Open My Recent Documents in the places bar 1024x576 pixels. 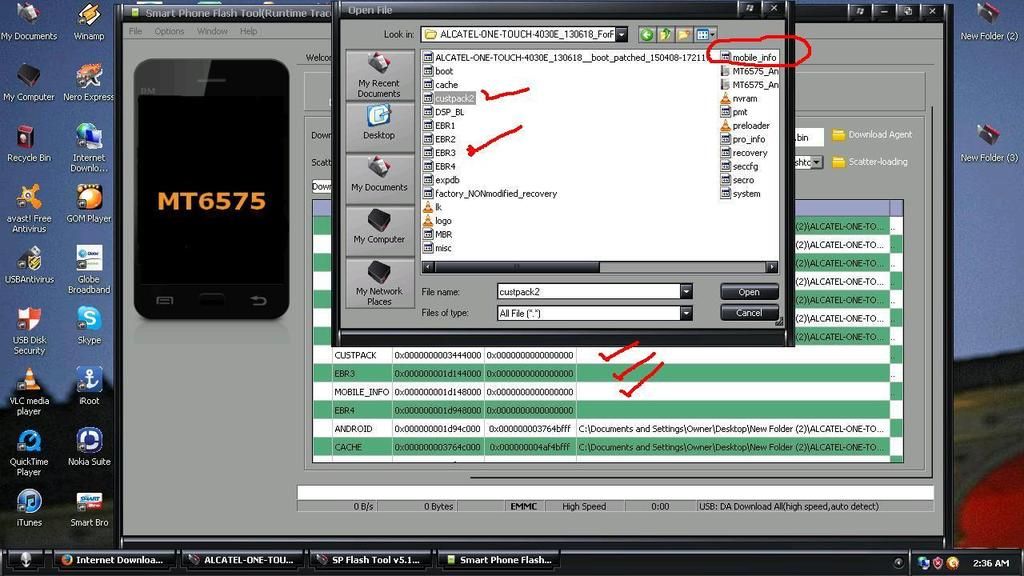379,75
